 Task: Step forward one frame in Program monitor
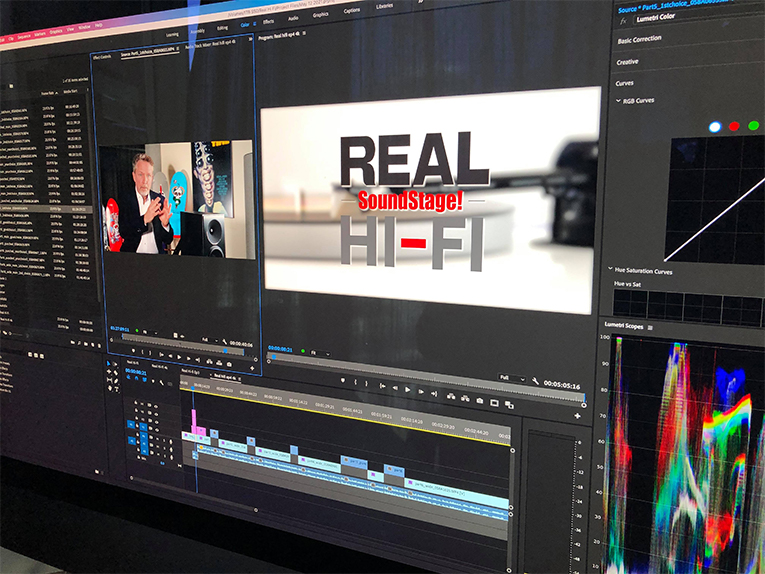[x=421, y=392]
